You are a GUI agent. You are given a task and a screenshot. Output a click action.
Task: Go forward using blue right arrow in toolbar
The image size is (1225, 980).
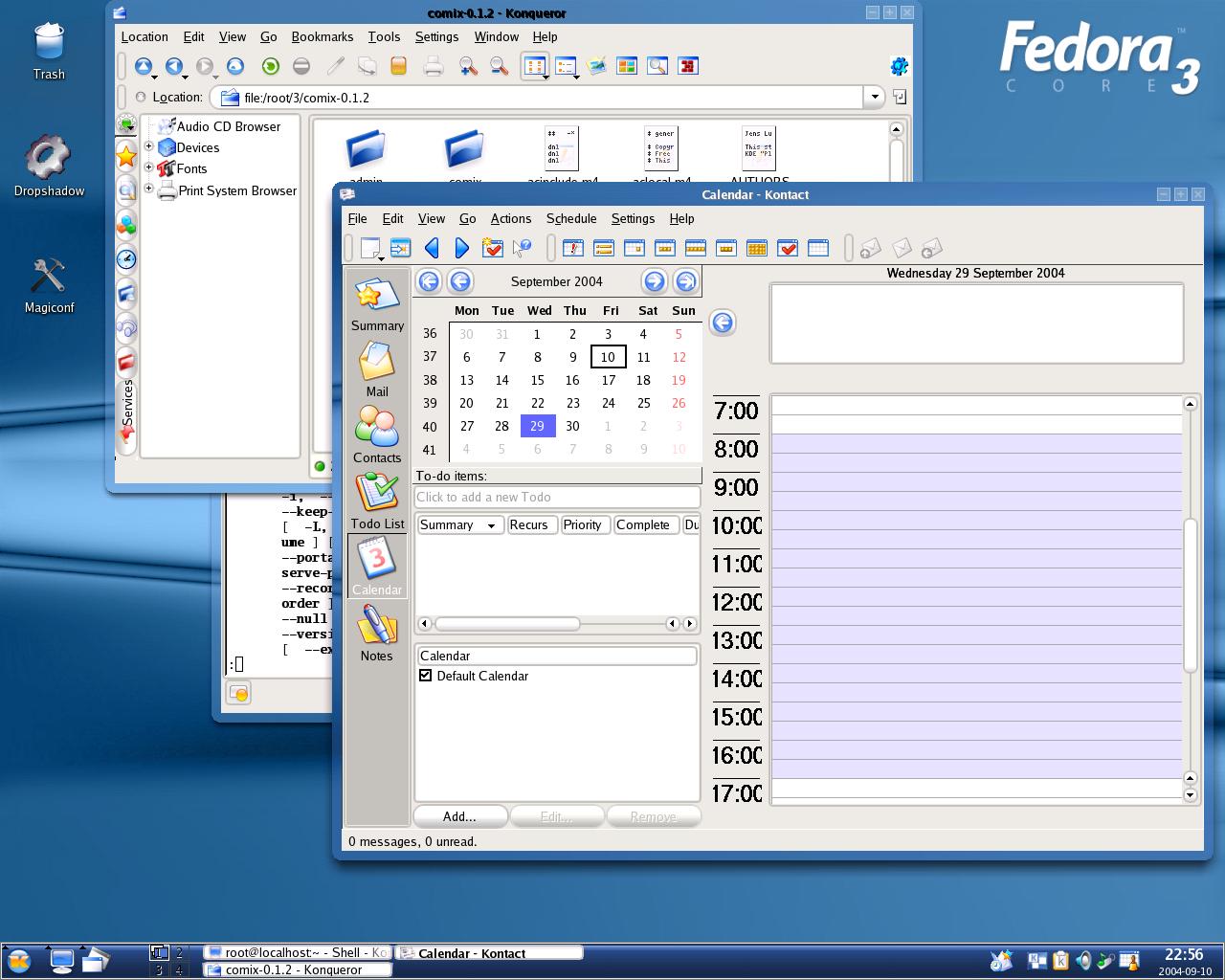[462, 248]
